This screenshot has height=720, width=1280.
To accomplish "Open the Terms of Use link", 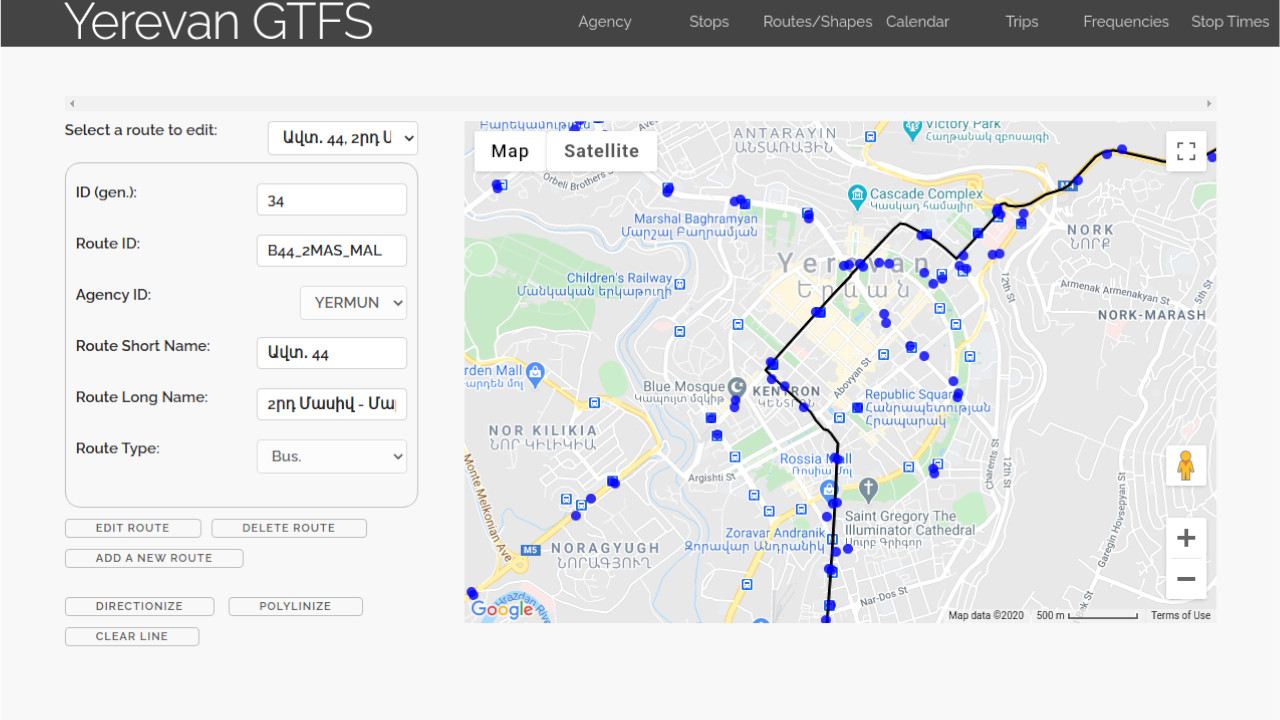I will click(x=1180, y=615).
